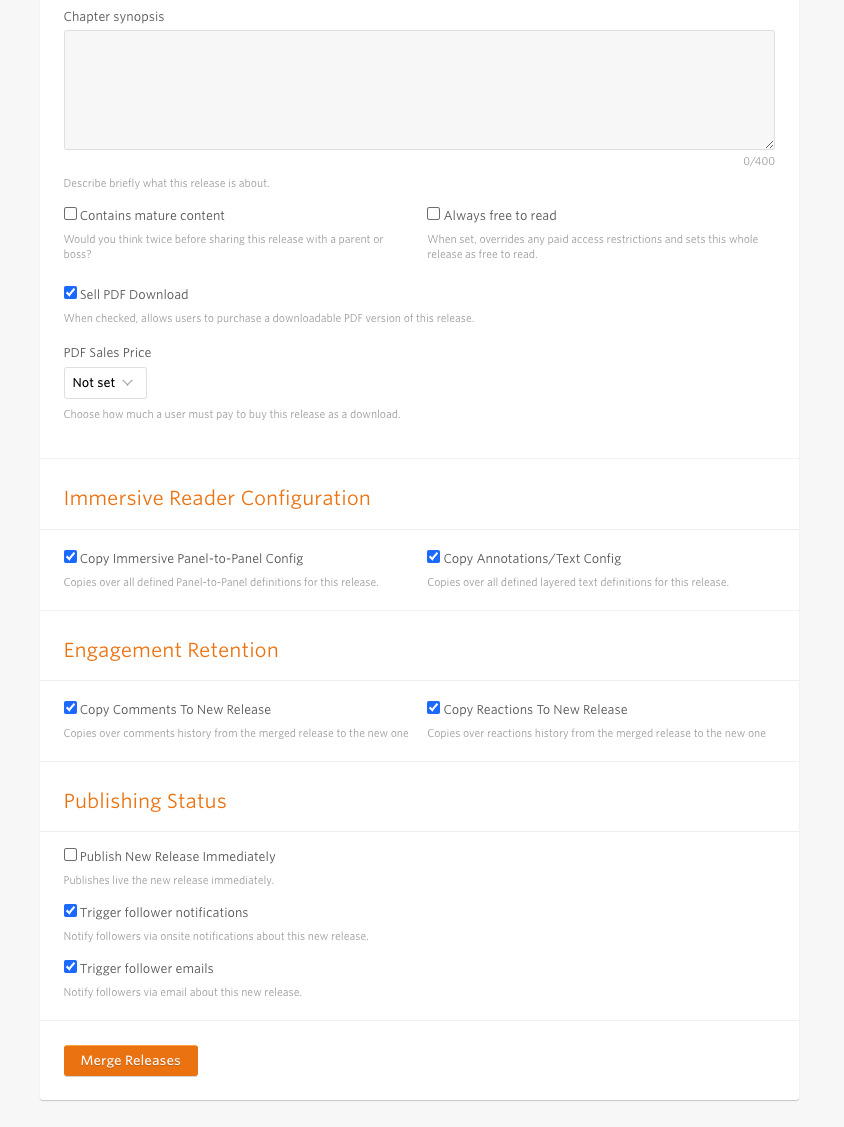The image size is (844, 1127).
Task: Turn off Trigger follower notifications
Action: point(70,911)
